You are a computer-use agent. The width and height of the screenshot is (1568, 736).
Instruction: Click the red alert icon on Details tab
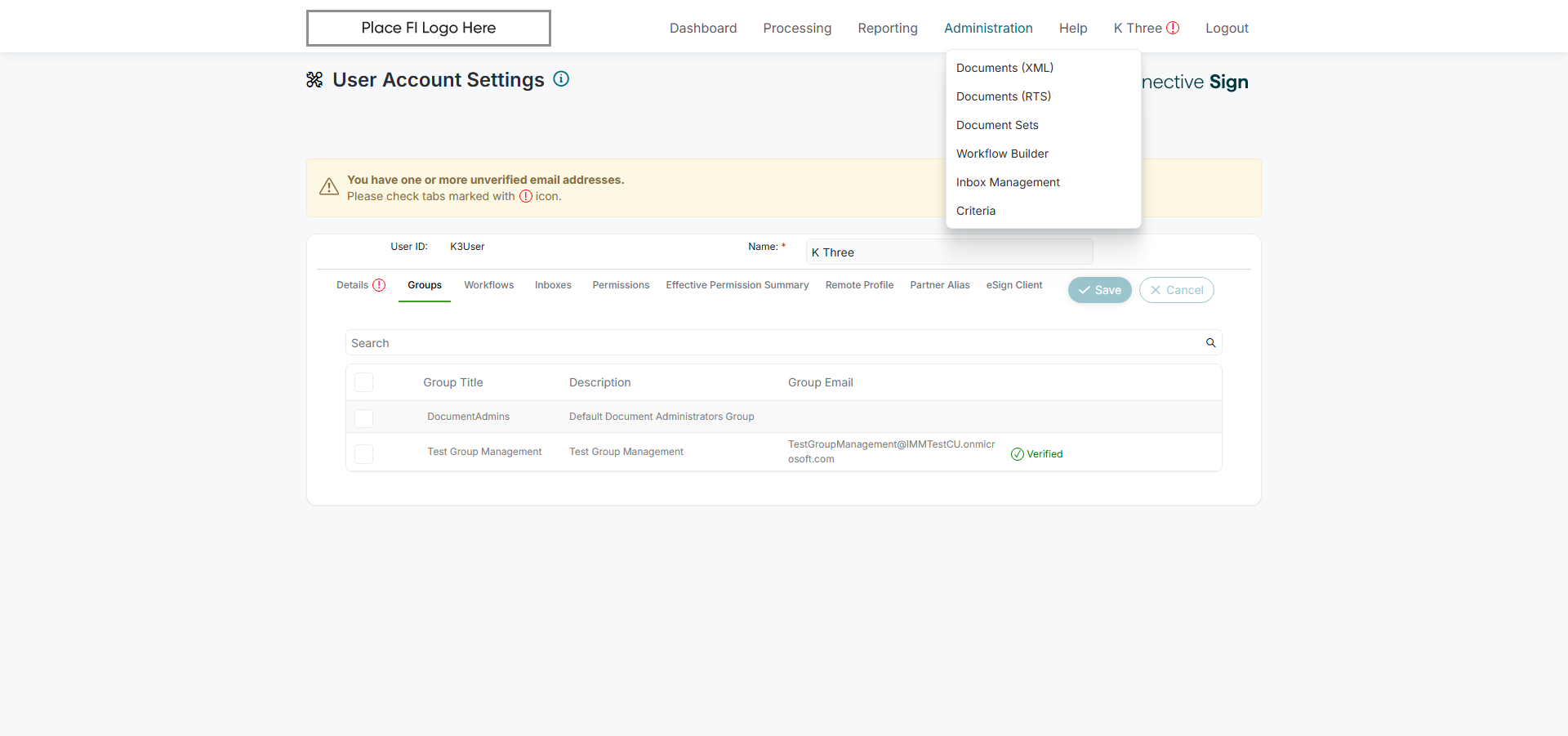click(x=379, y=285)
